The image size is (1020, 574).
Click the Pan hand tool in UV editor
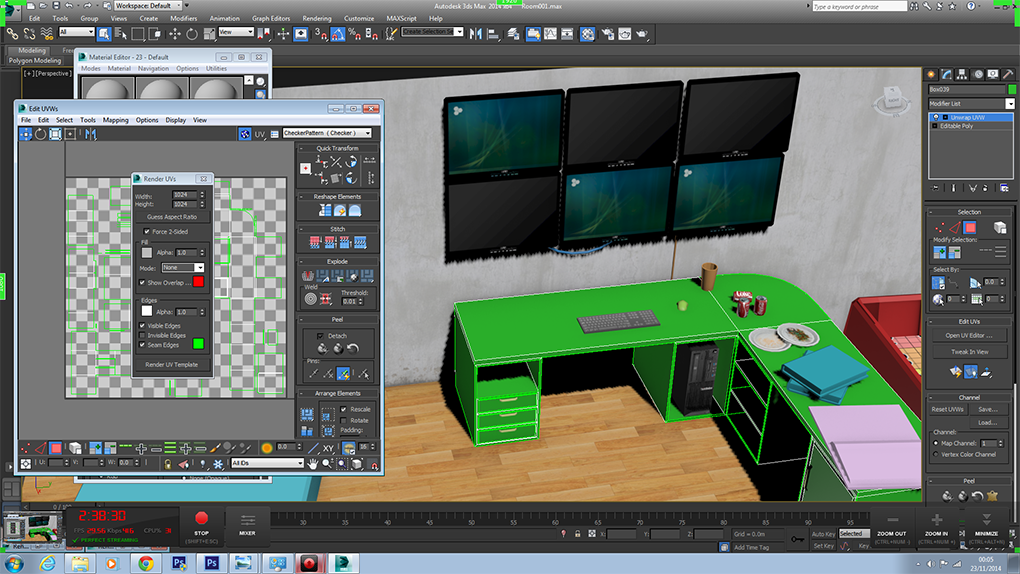(x=313, y=464)
